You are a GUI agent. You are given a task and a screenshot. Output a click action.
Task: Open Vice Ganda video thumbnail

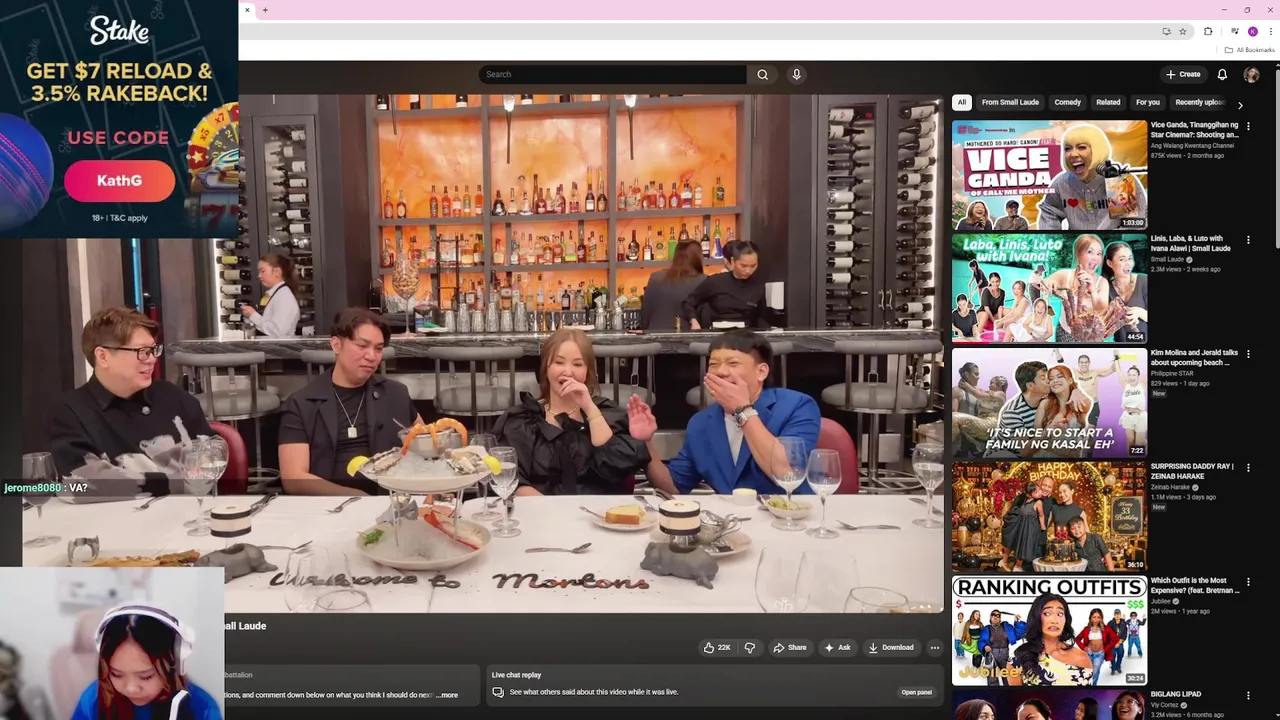(1049, 175)
